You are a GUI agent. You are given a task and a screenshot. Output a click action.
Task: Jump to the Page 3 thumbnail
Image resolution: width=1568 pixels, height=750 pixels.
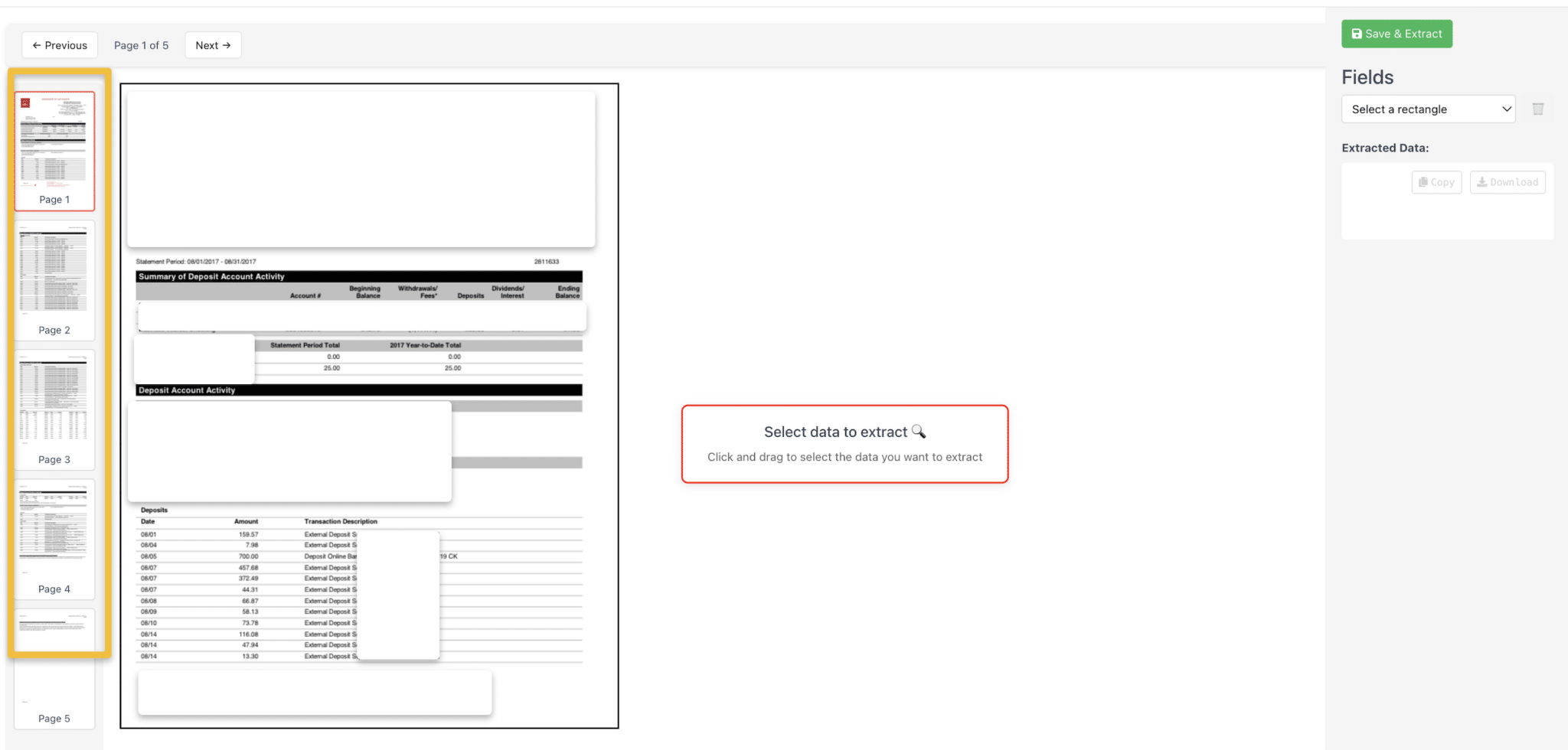54,409
